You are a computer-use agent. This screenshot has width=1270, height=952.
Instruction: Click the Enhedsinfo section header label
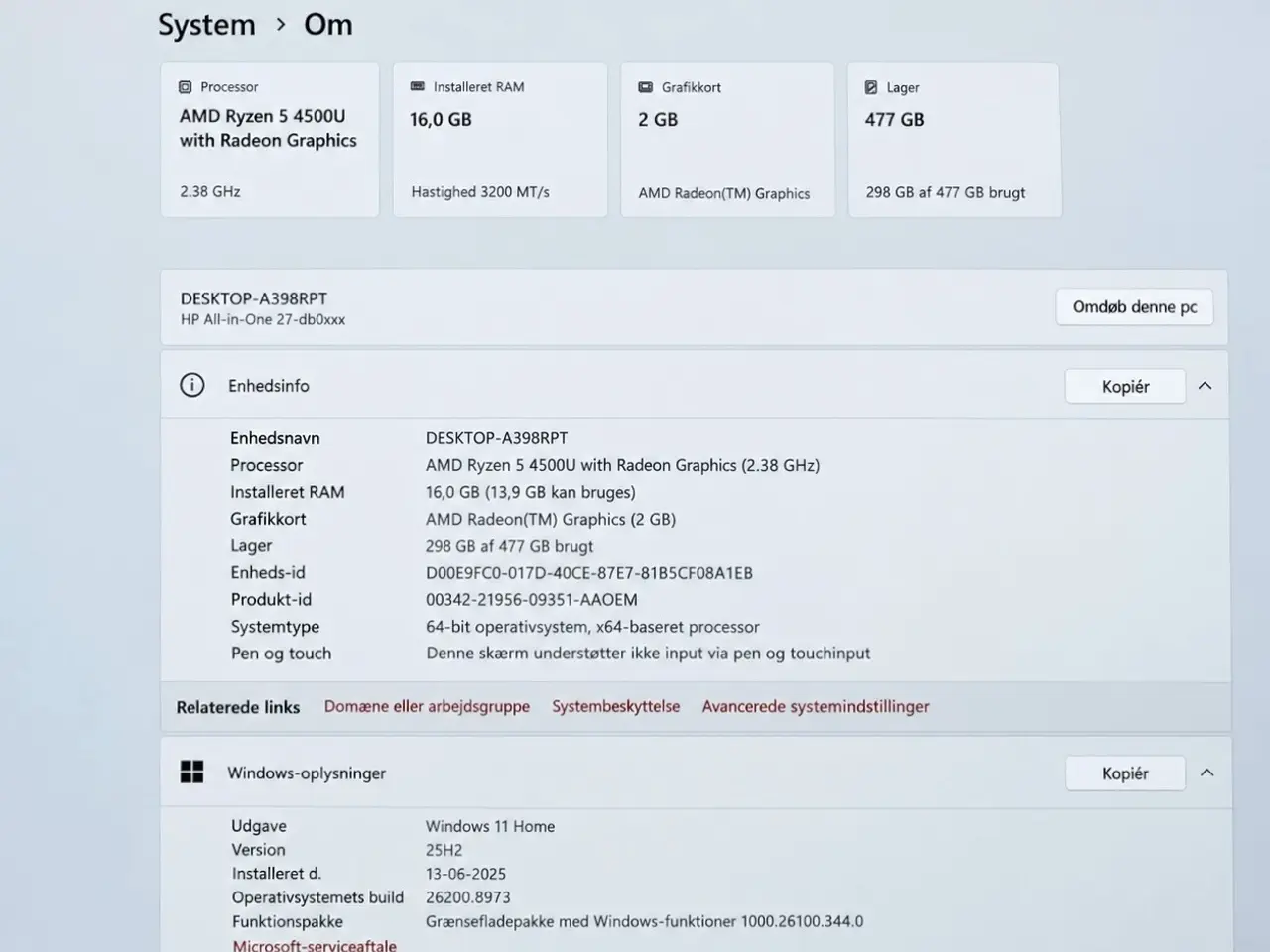pos(269,386)
